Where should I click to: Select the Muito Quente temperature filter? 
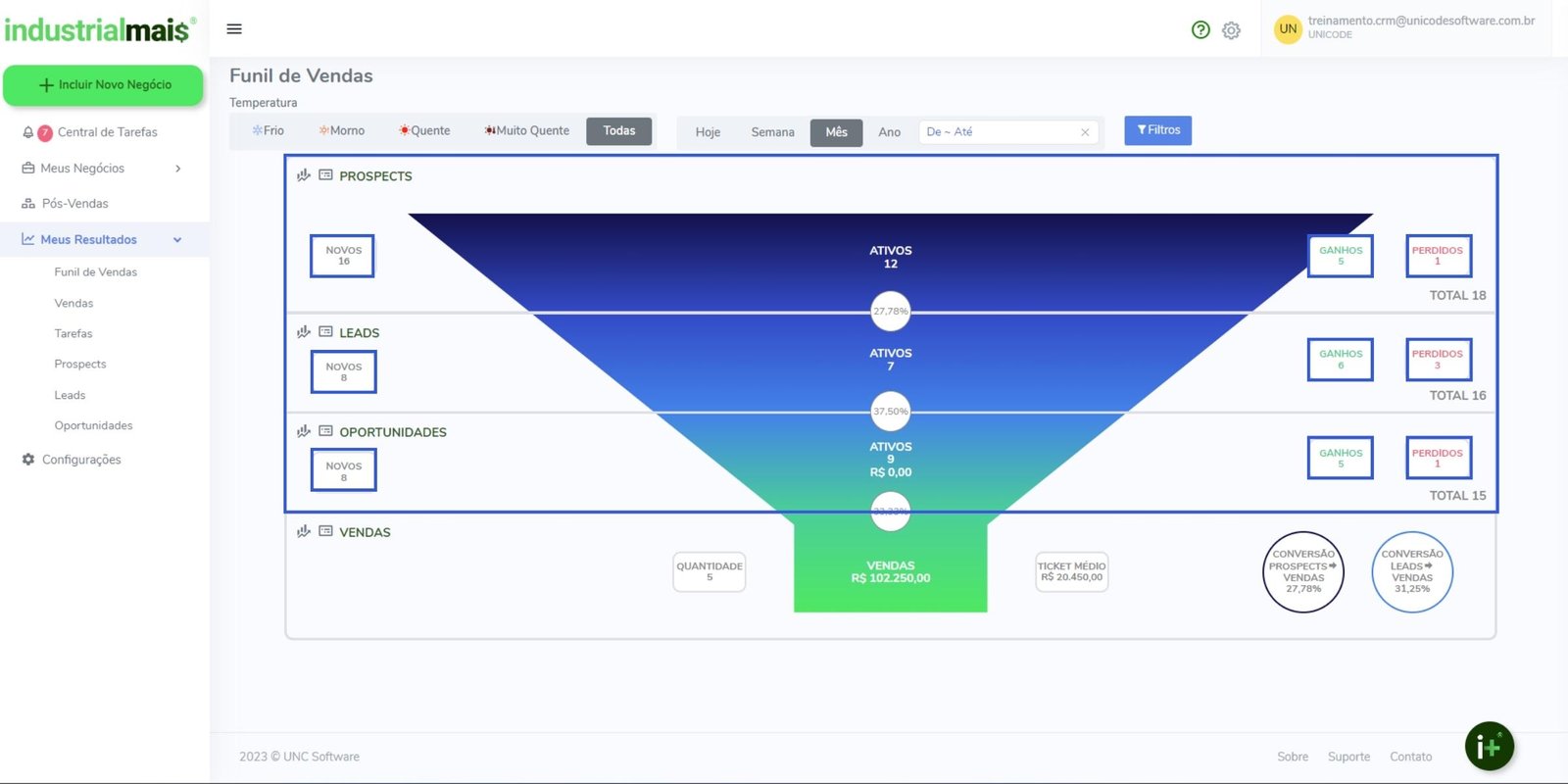click(526, 131)
